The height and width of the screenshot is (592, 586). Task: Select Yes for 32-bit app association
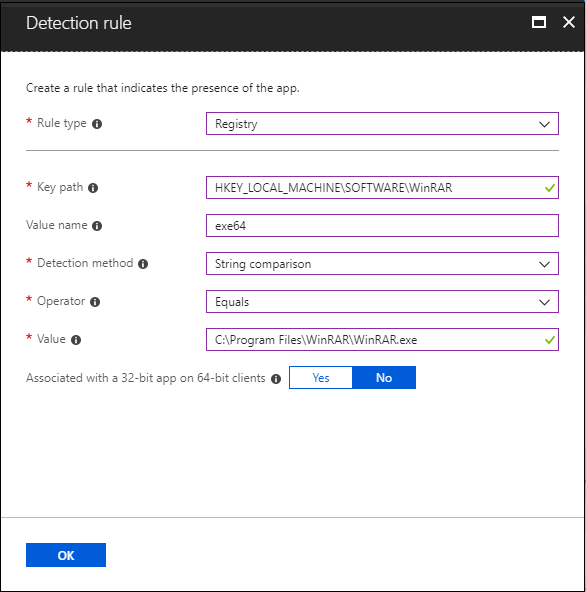(x=321, y=378)
